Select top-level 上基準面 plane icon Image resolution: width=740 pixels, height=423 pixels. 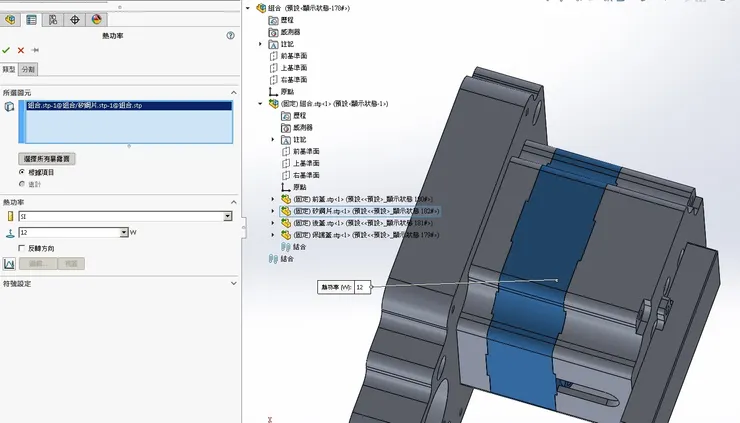point(273,68)
